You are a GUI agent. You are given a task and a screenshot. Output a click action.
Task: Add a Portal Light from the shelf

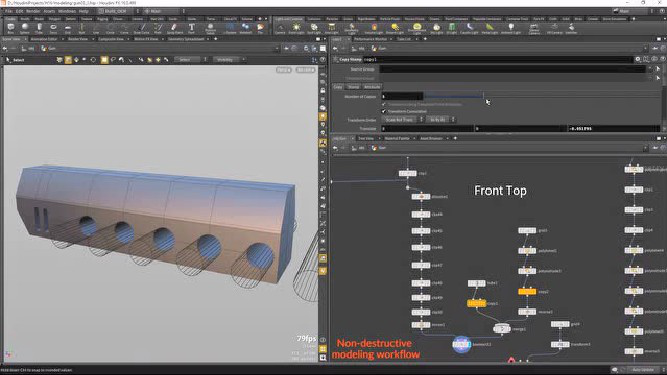click(x=490, y=28)
